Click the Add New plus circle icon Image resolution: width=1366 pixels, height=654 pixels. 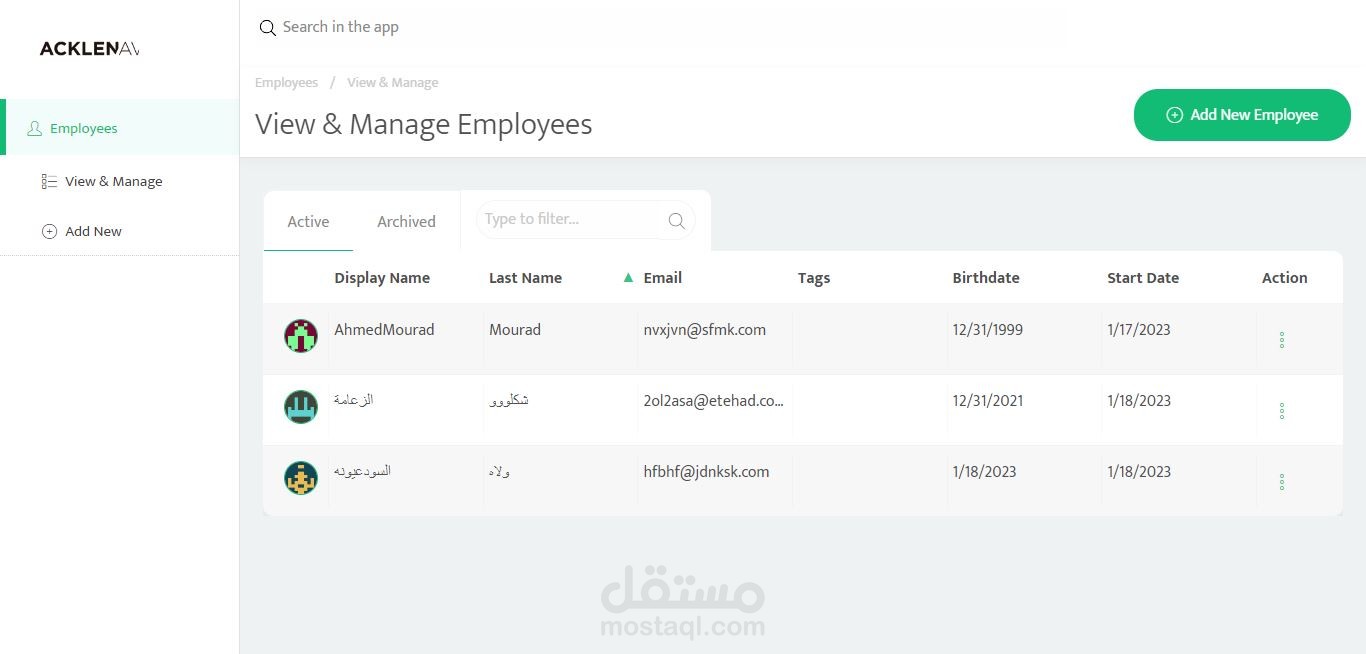tap(49, 231)
